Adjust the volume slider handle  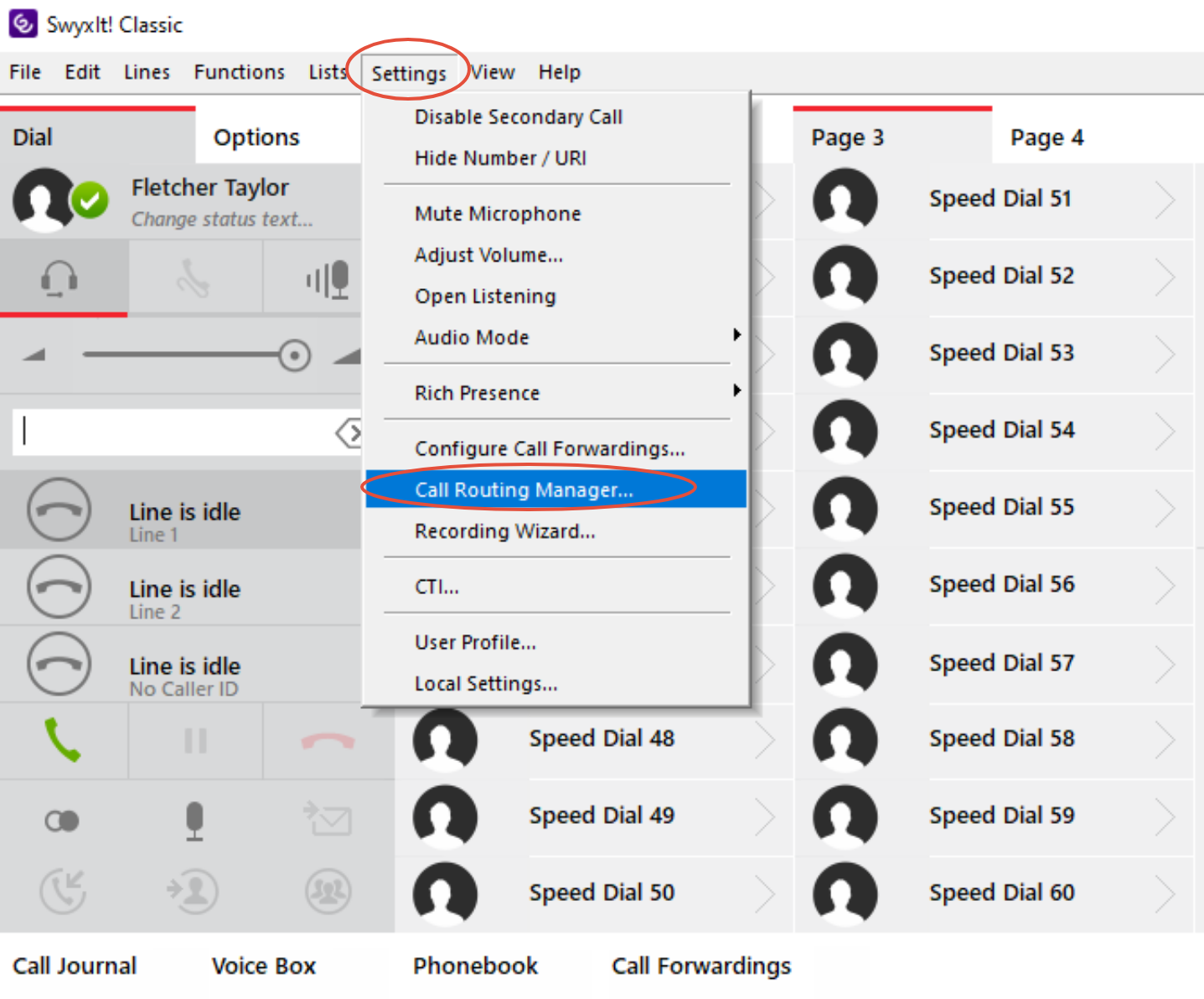[294, 355]
